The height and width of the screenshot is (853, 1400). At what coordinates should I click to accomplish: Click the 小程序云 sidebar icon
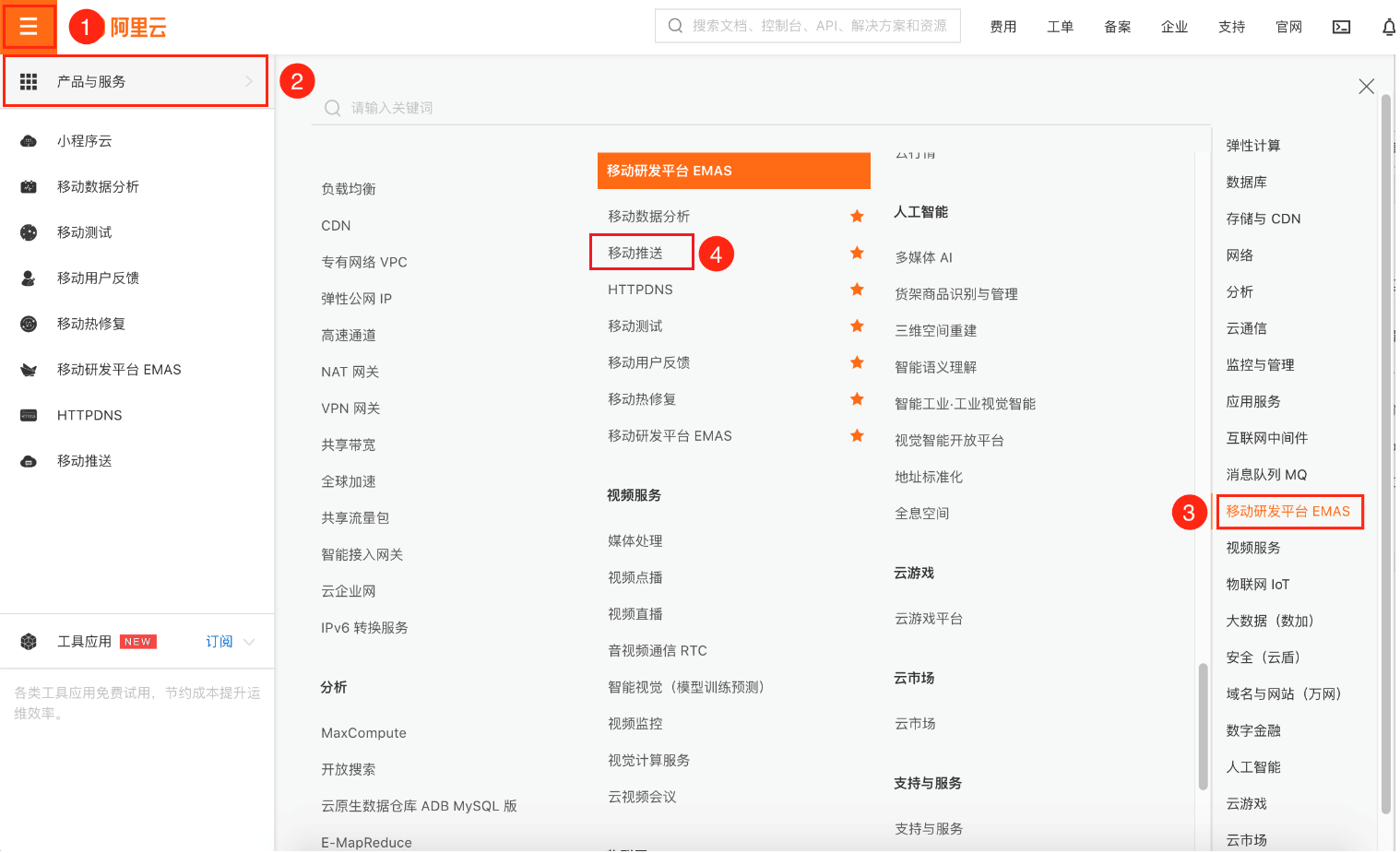click(x=29, y=141)
